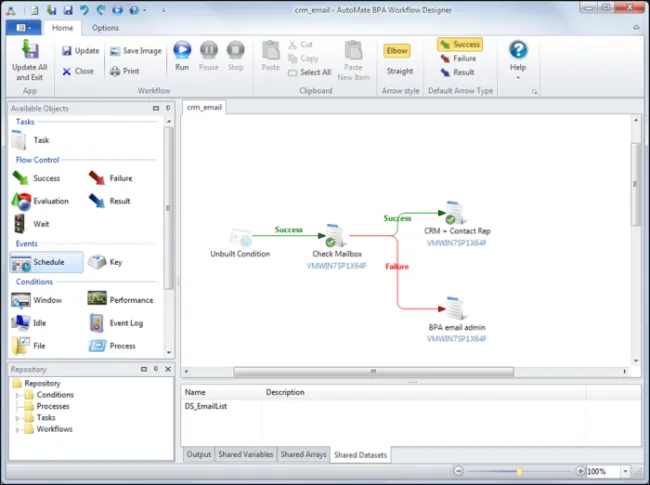Switch to the Shared Variables tab

click(x=245, y=454)
